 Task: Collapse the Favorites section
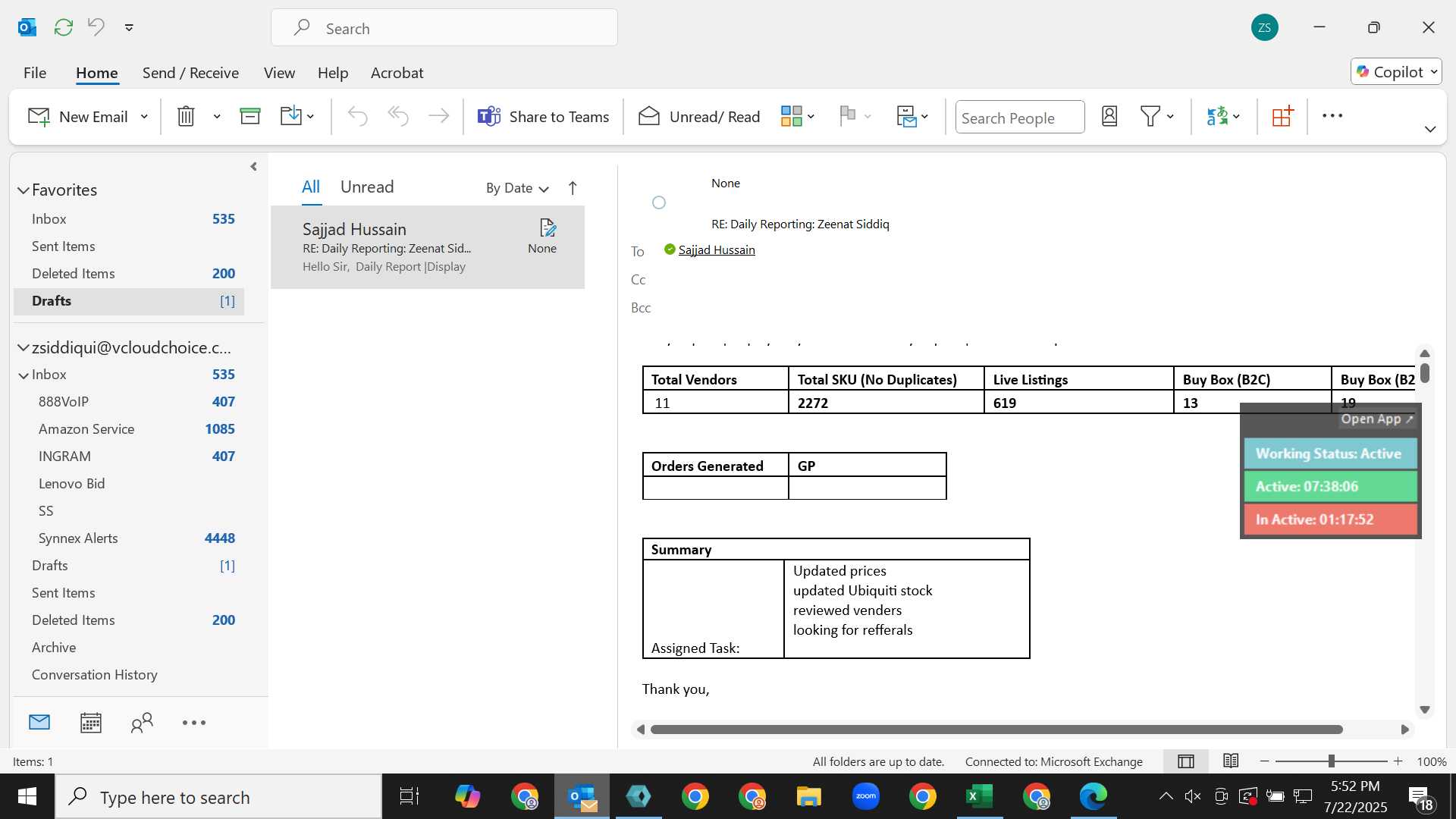[24, 190]
